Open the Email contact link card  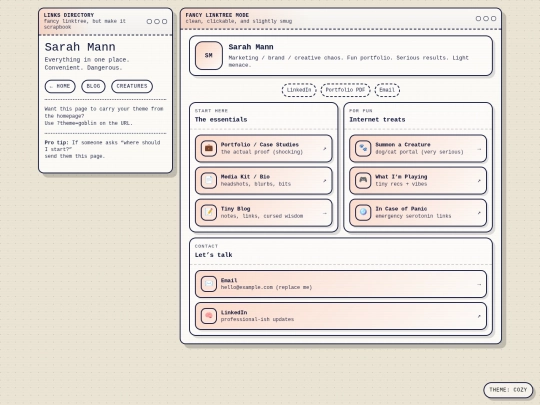pyautogui.click(x=341, y=284)
